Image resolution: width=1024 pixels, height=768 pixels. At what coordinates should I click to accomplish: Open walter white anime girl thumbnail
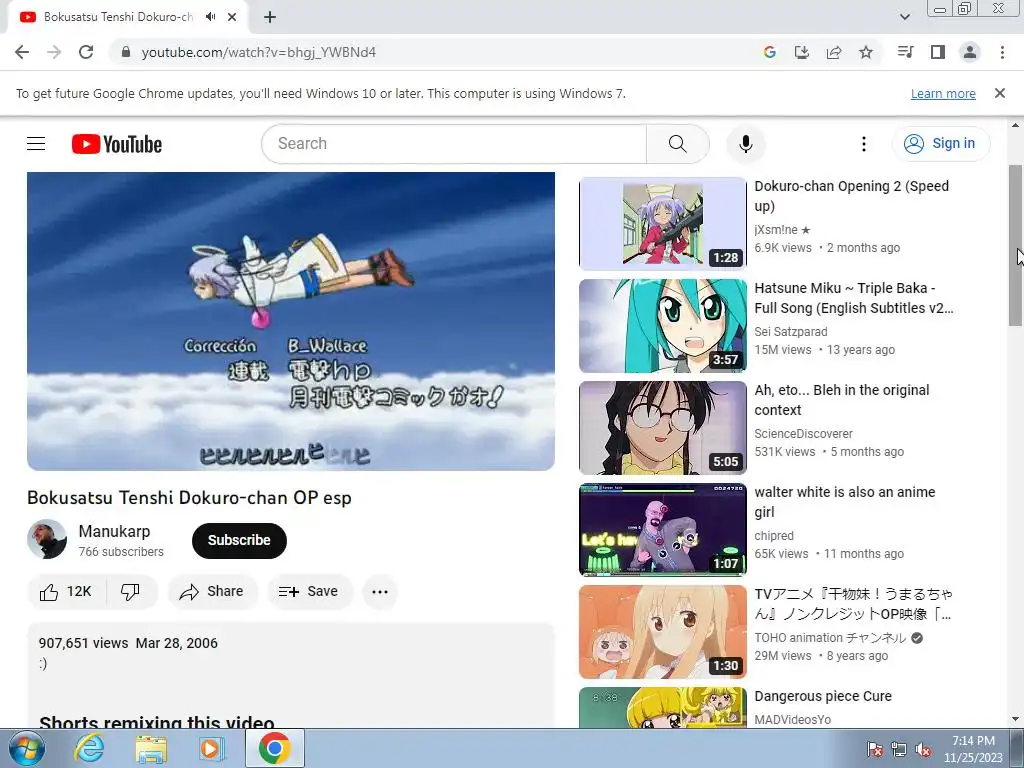click(662, 530)
